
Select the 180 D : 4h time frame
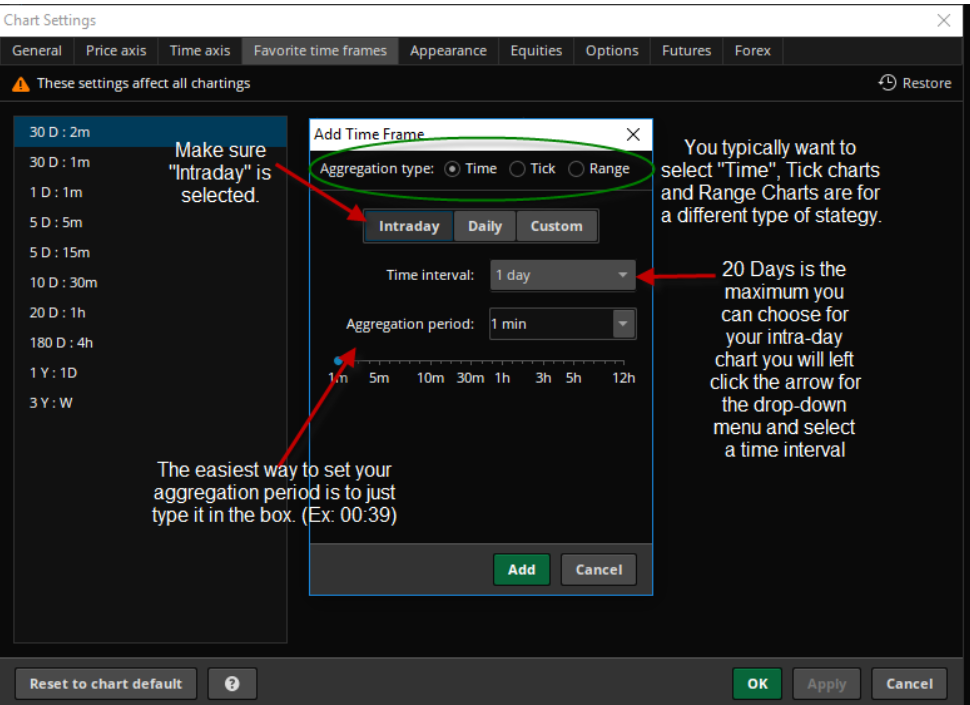pyautogui.click(x=150, y=343)
